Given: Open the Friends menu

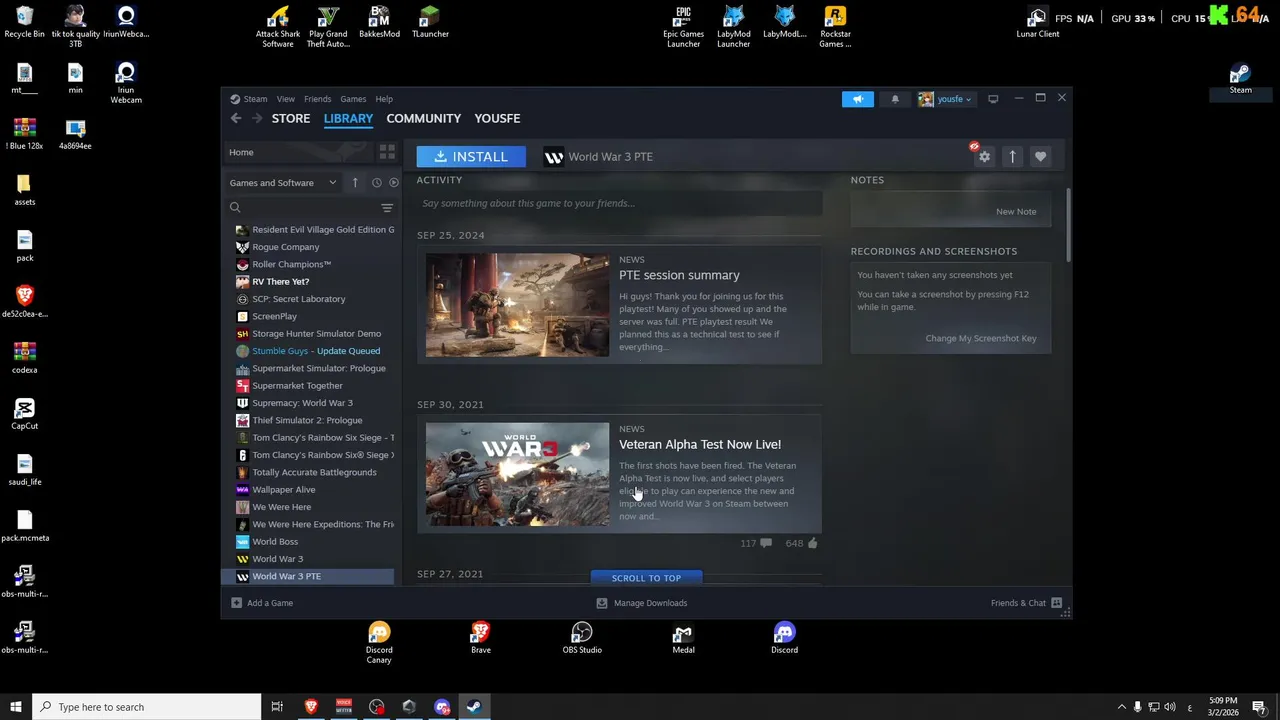Looking at the screenshot, I should pos(317,99).
